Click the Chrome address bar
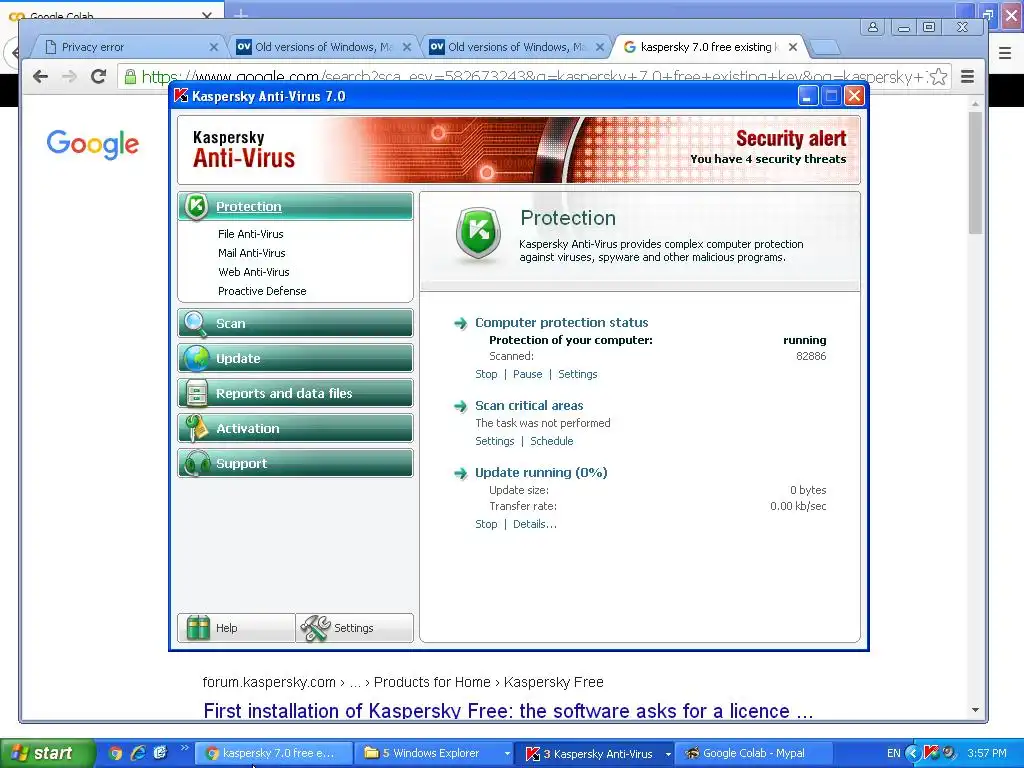Viewport: 1024px width, 768px height. point(532,77)
